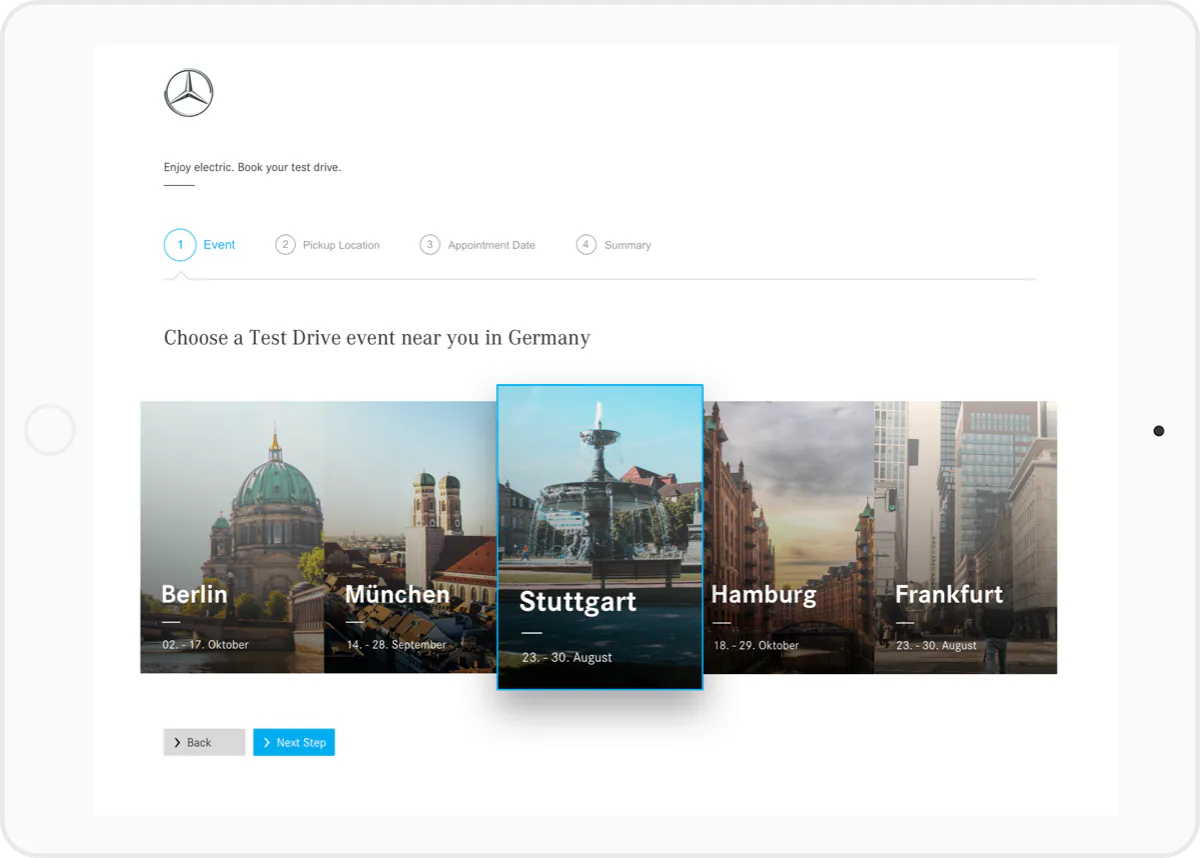1200x858 pixels.
Task: Click the 'Enjoy electric. Book your test drive.' tagline
Action: [x=252, y=167]
